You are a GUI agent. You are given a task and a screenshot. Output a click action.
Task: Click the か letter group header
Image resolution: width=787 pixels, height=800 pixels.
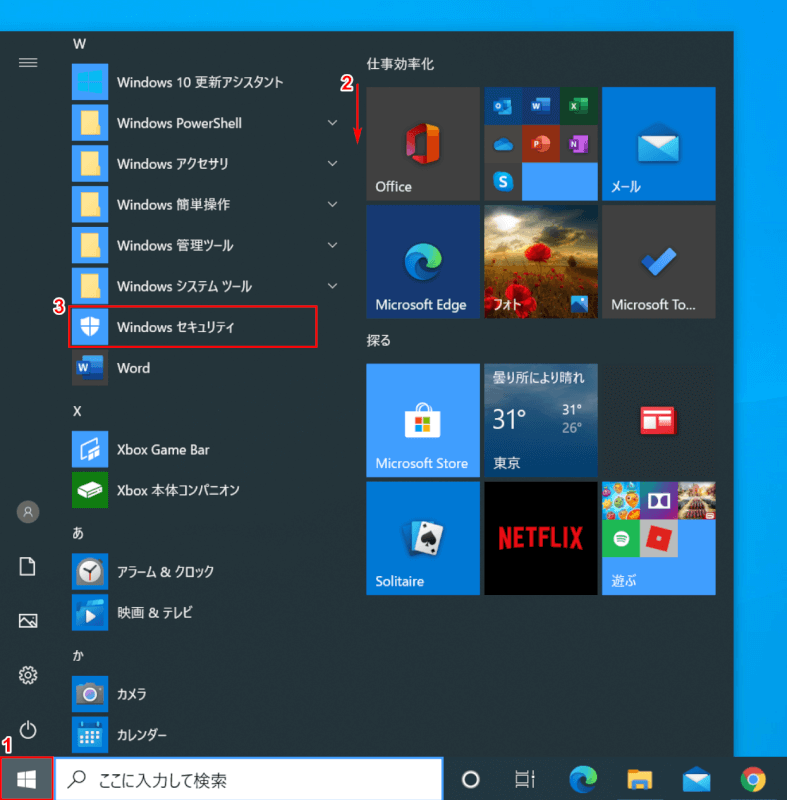coord(78,656)
